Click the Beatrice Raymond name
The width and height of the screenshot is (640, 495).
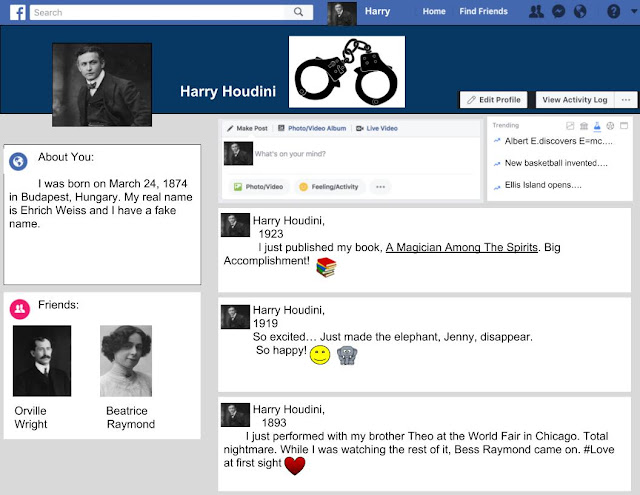[x=131, y=417]
